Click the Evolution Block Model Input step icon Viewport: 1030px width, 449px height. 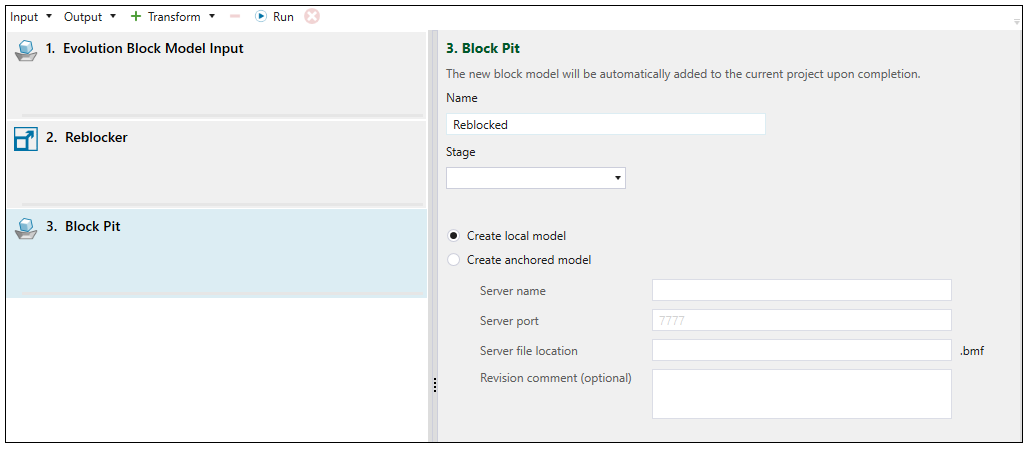pos(26,50)
